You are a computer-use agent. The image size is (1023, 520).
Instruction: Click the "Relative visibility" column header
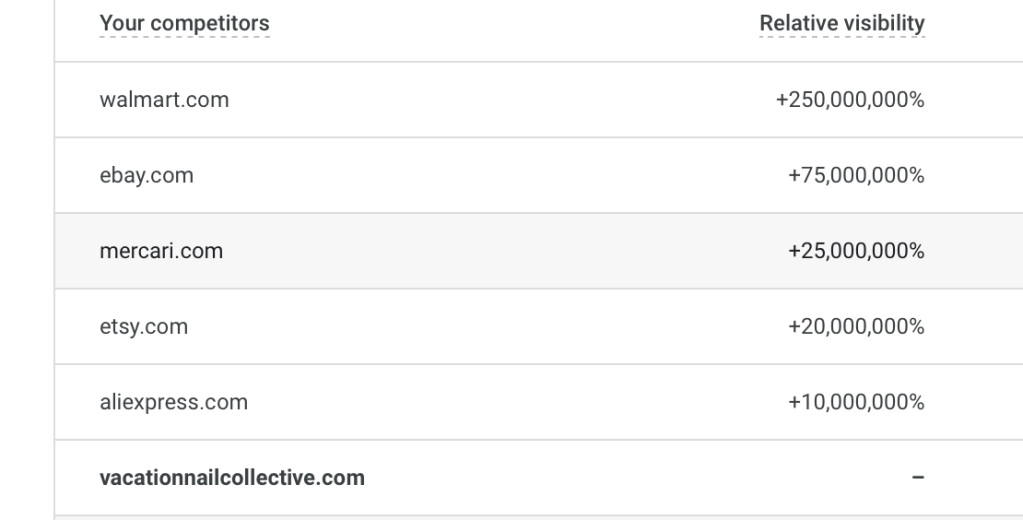tap(842, 23)
